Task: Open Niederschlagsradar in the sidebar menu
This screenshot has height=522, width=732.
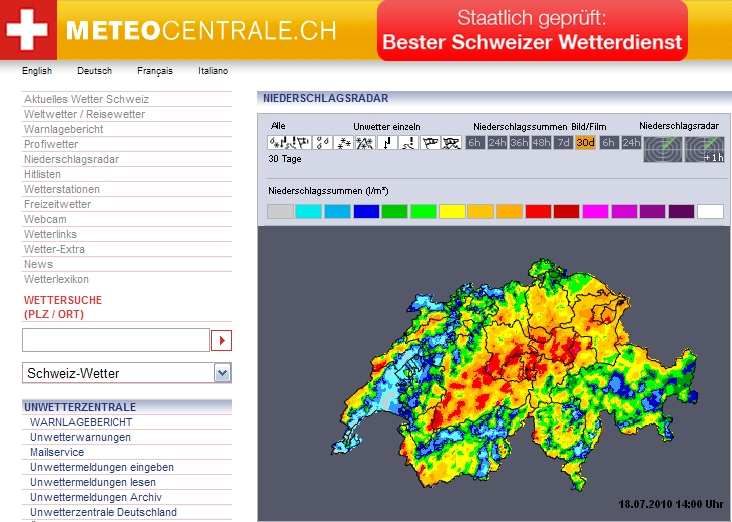Action: coord(71,159)
